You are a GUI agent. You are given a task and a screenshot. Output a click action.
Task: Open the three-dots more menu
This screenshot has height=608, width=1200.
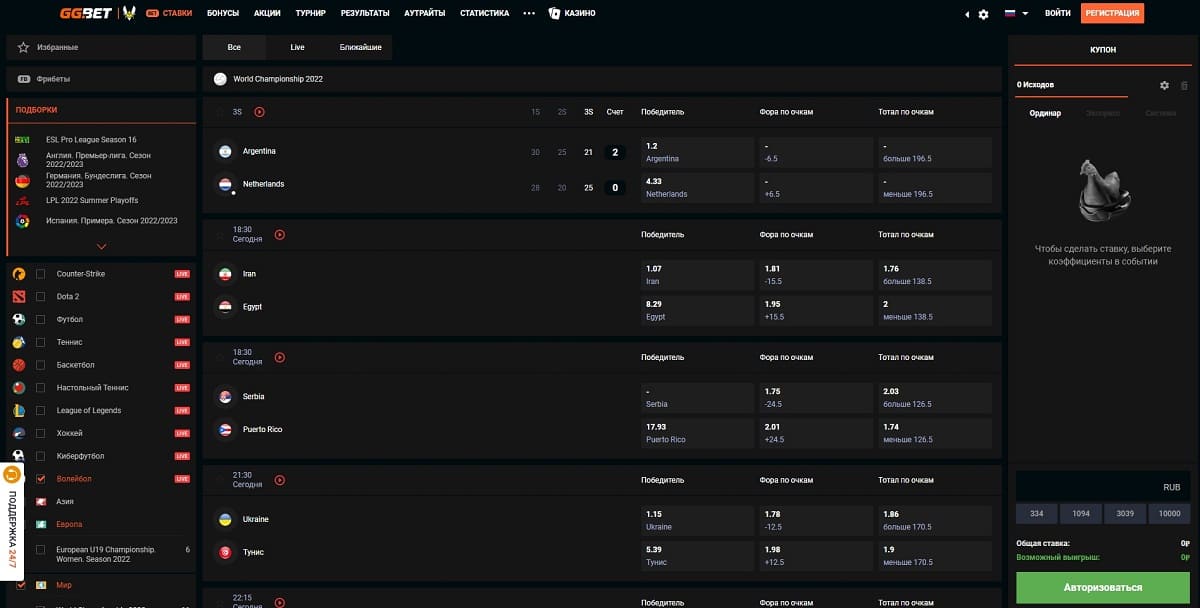point(529,13)
